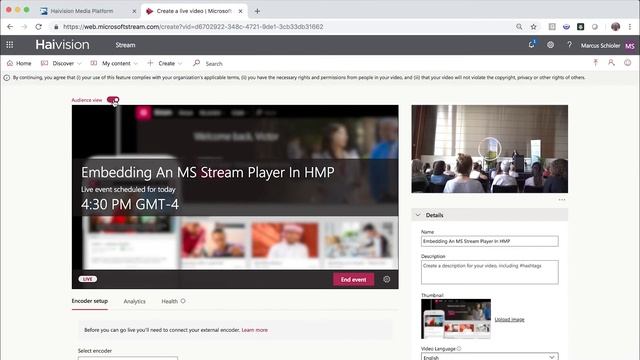Open the Select encoder dropdown

click(128, 358)
